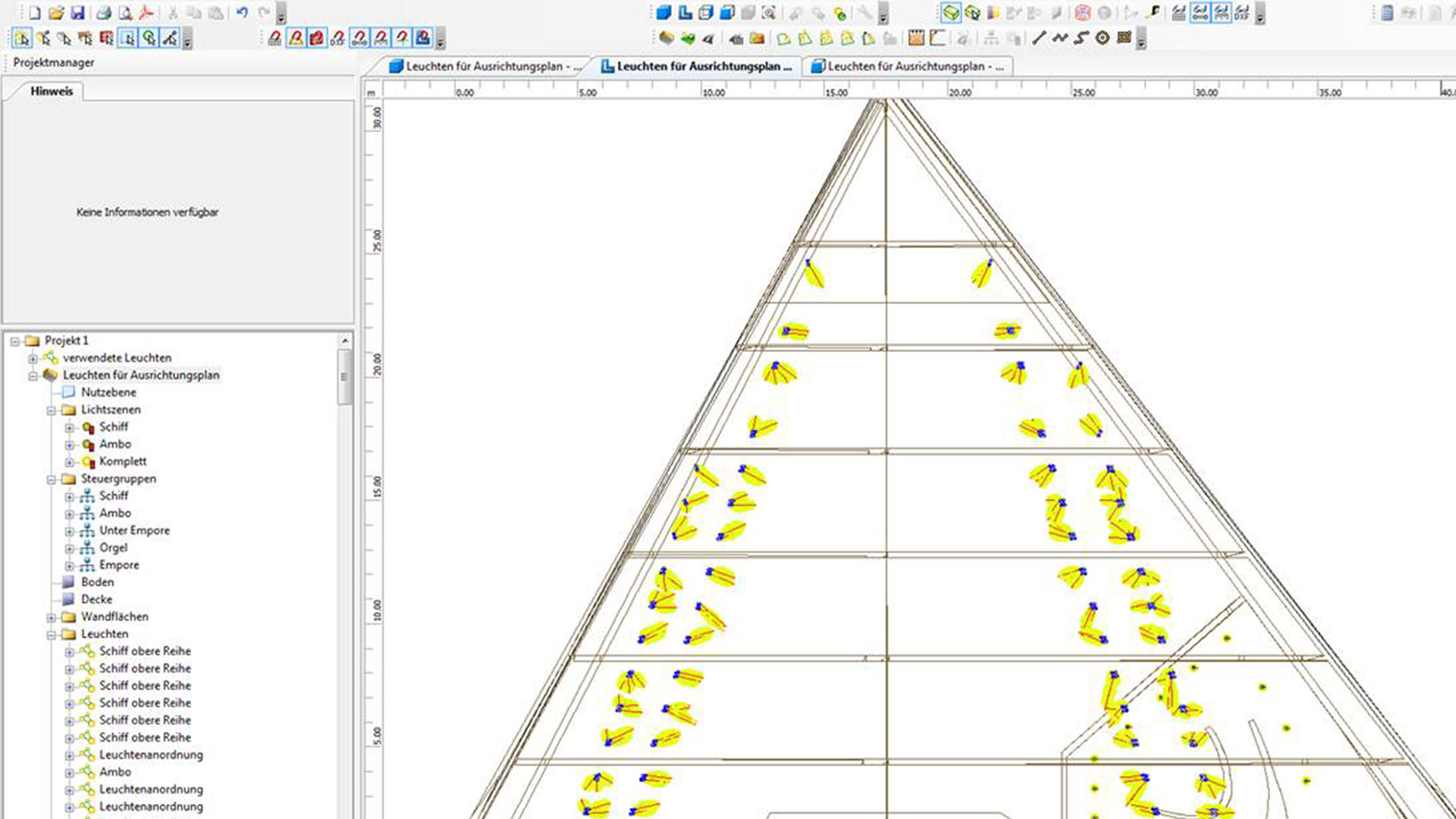Expand the Wandflächen folder
The height and width of the screenshot is (819, 1456).
(x=51, y=617)
